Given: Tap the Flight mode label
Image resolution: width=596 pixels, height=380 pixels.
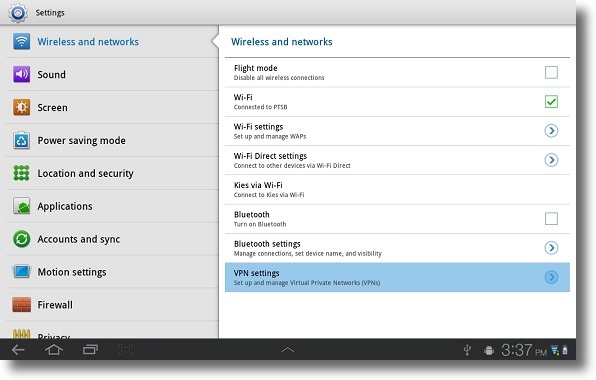Looking at the screenshot, I should pos(255,68).
